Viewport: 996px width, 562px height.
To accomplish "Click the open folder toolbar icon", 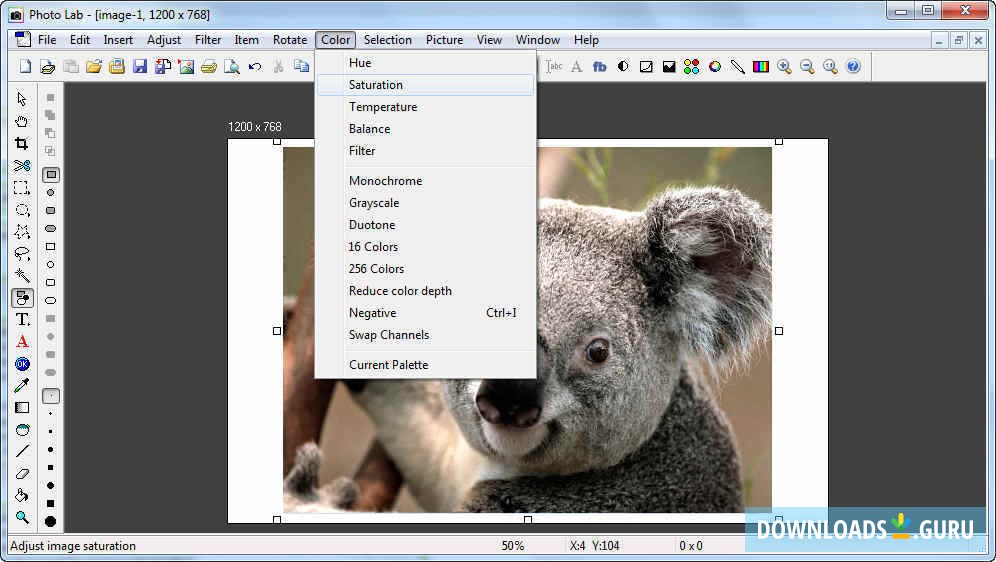I will pos(94,66).
